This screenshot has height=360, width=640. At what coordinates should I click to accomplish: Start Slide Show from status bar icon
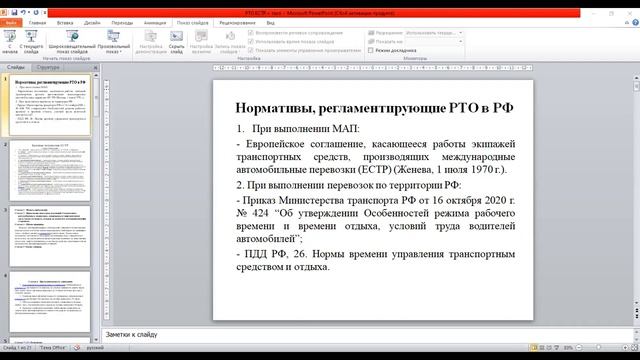(556, 348)
